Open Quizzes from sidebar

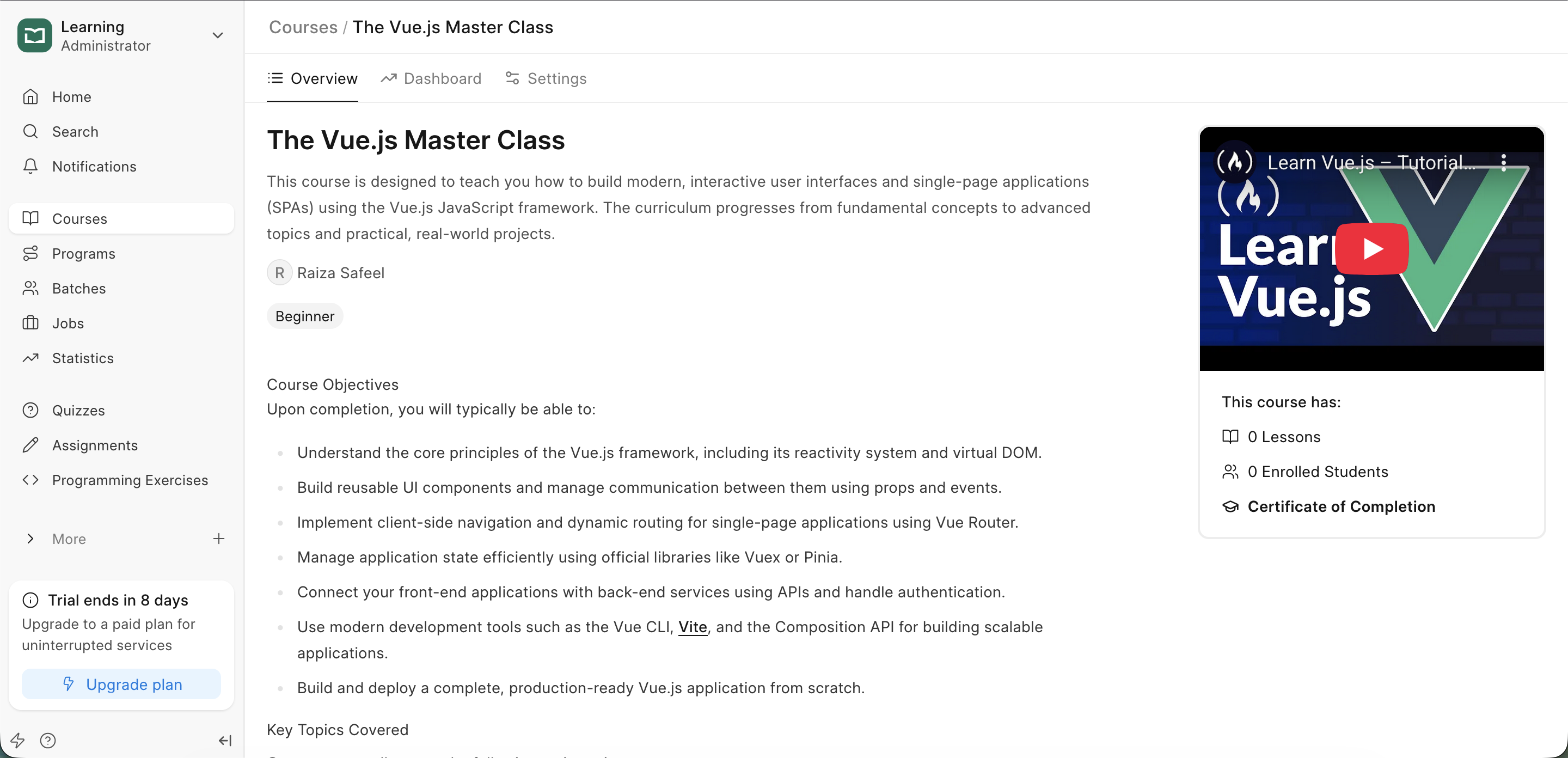coord(78,411)
